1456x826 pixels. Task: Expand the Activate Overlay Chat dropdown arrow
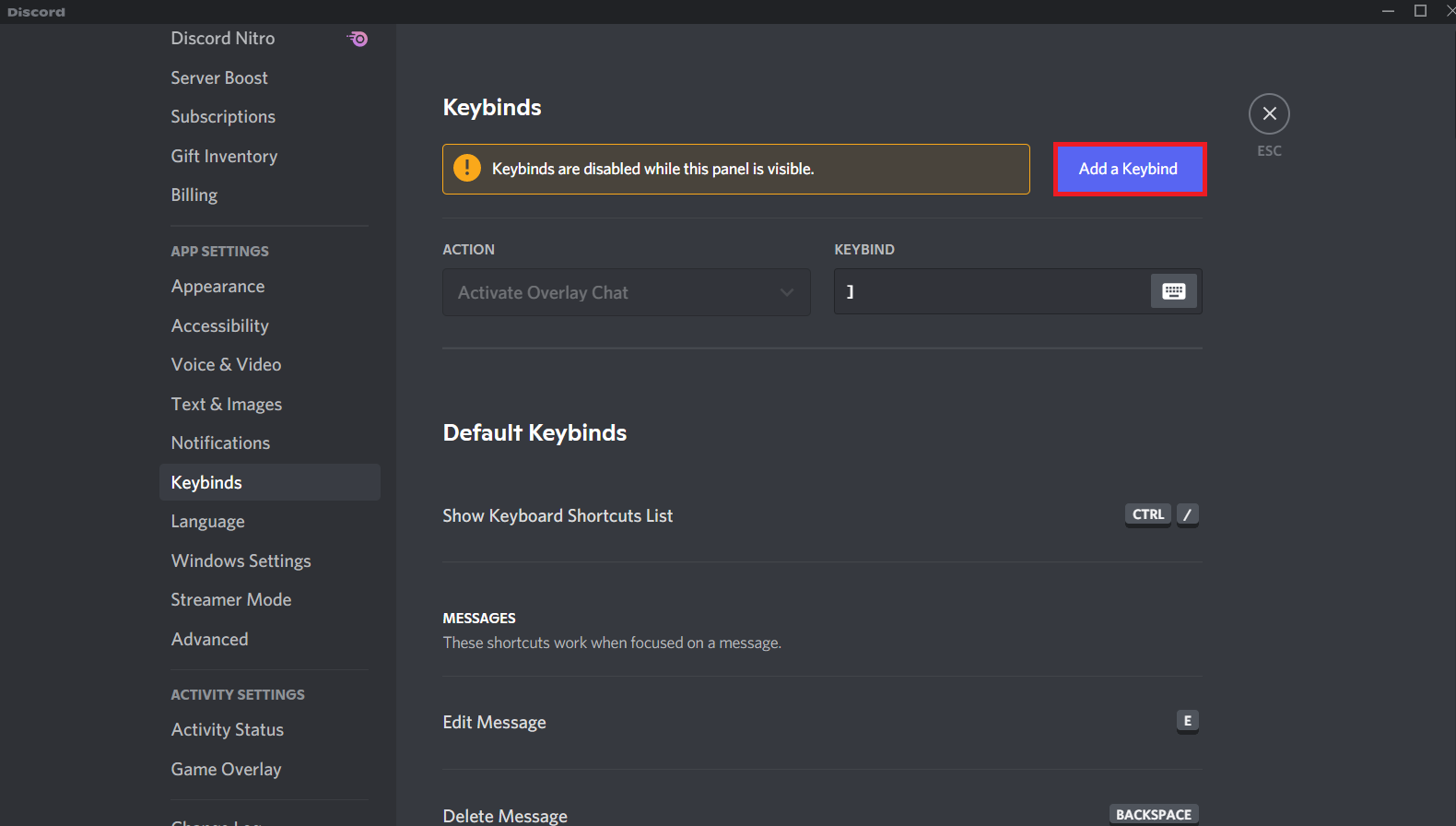[x=786, y=292]
